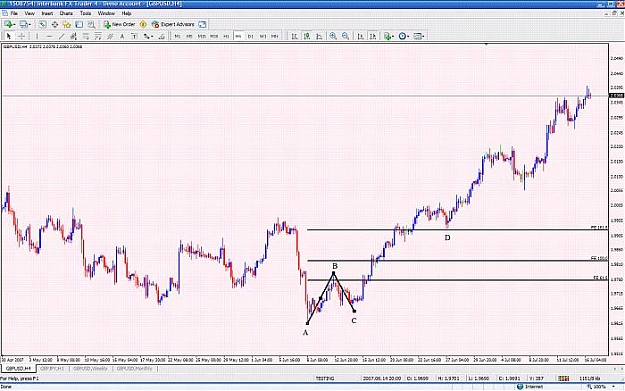The image size is (625, 391).
Task: Toggle the Chart Shift option
Action: [373, 36]
